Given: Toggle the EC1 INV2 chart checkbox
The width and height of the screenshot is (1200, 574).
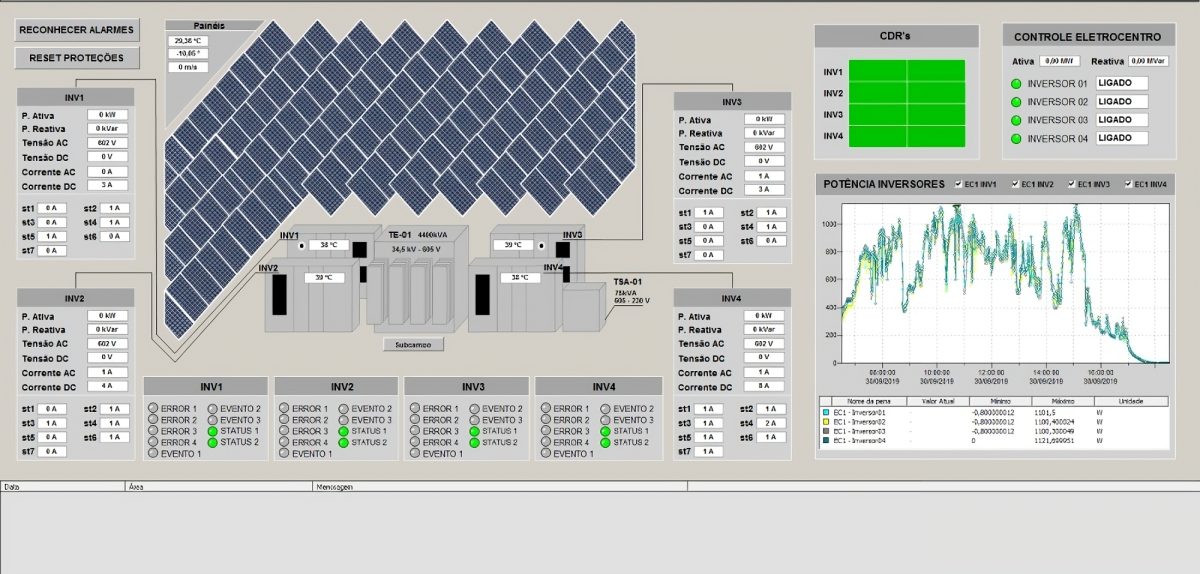Looking at the screenshot, I should [1016, 184].
